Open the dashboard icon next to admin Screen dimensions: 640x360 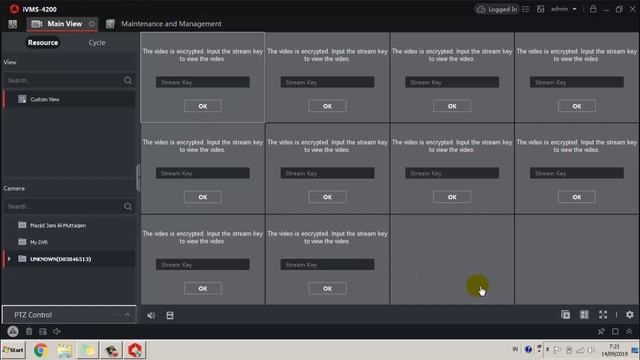[540, 9]
